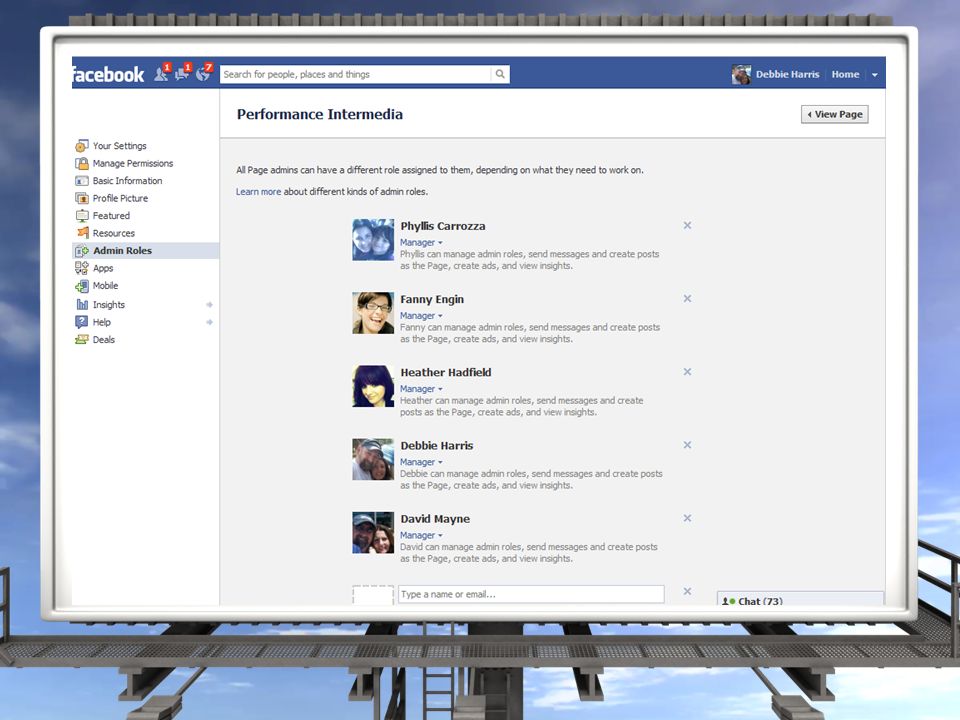Click David Mayne profile thumbnail

[x=373, y=533]
